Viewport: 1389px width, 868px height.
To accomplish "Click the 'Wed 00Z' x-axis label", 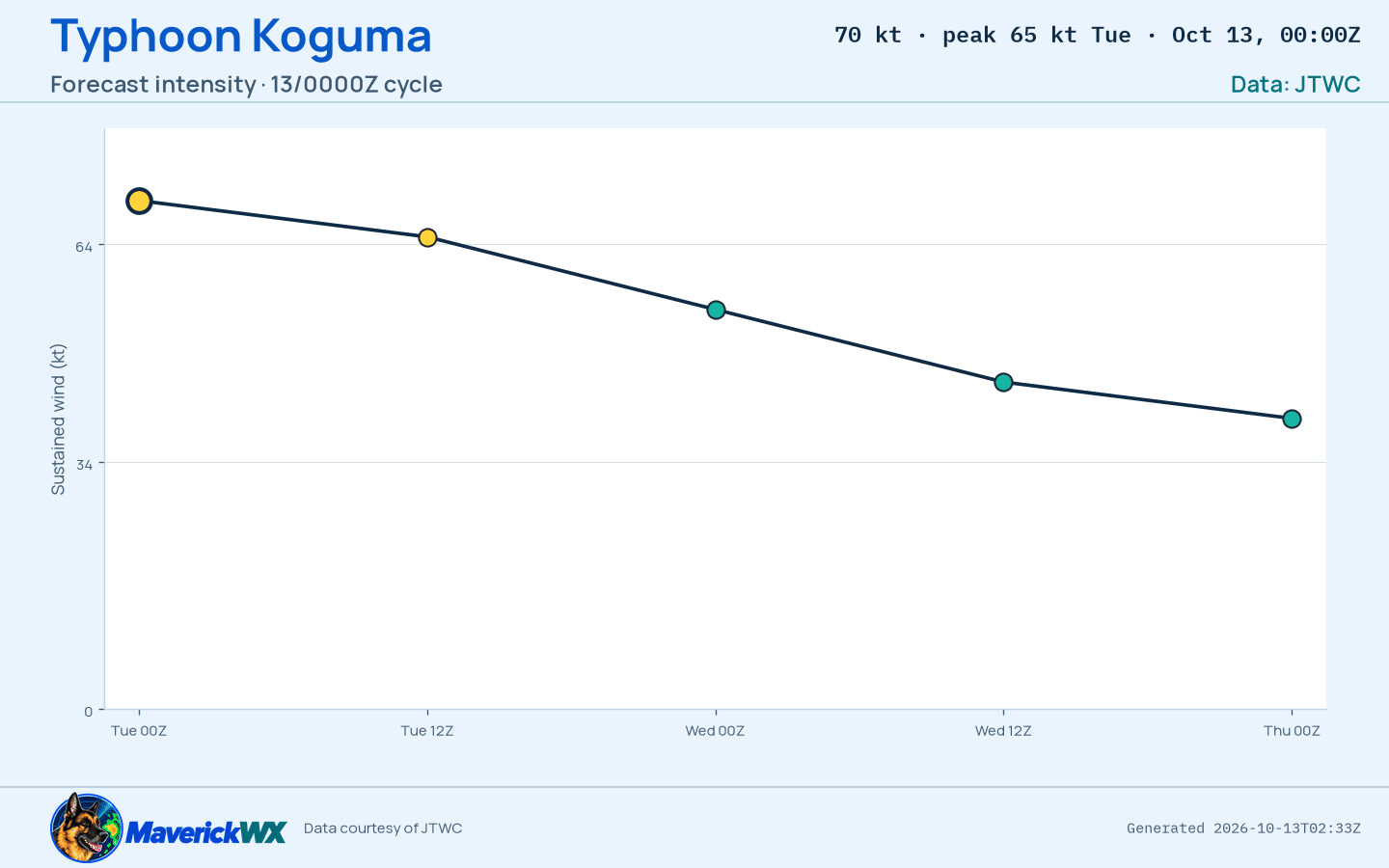I will click(715, 731).
